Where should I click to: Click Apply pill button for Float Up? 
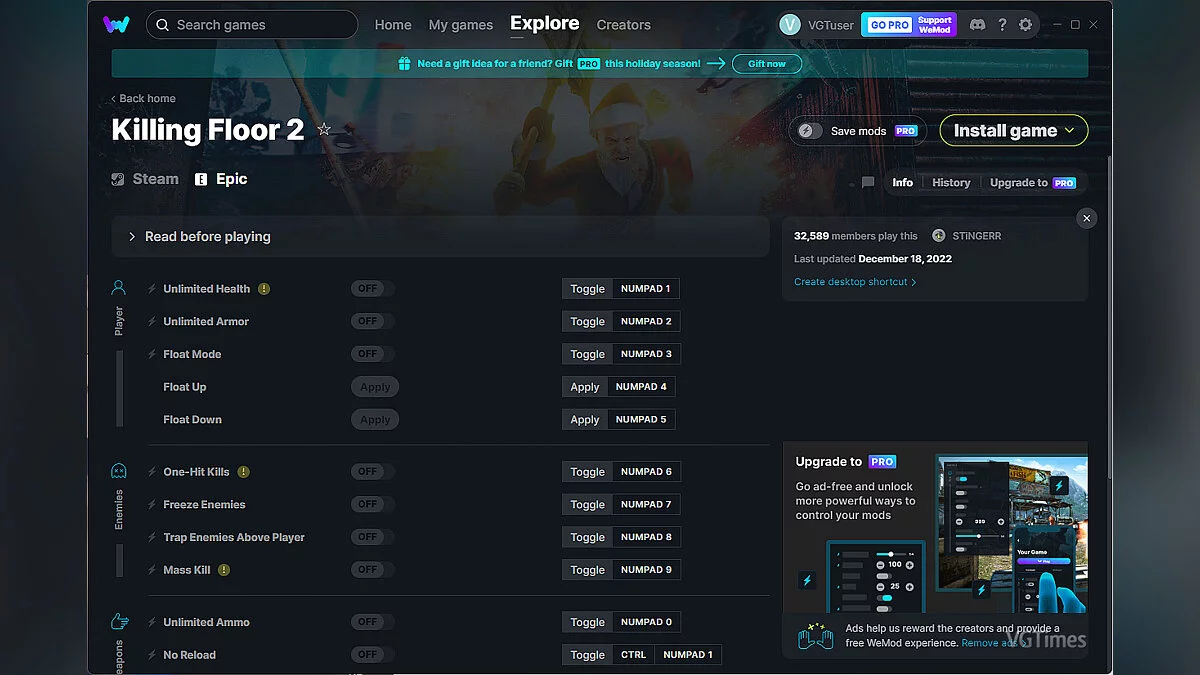(x=375, y=387)
